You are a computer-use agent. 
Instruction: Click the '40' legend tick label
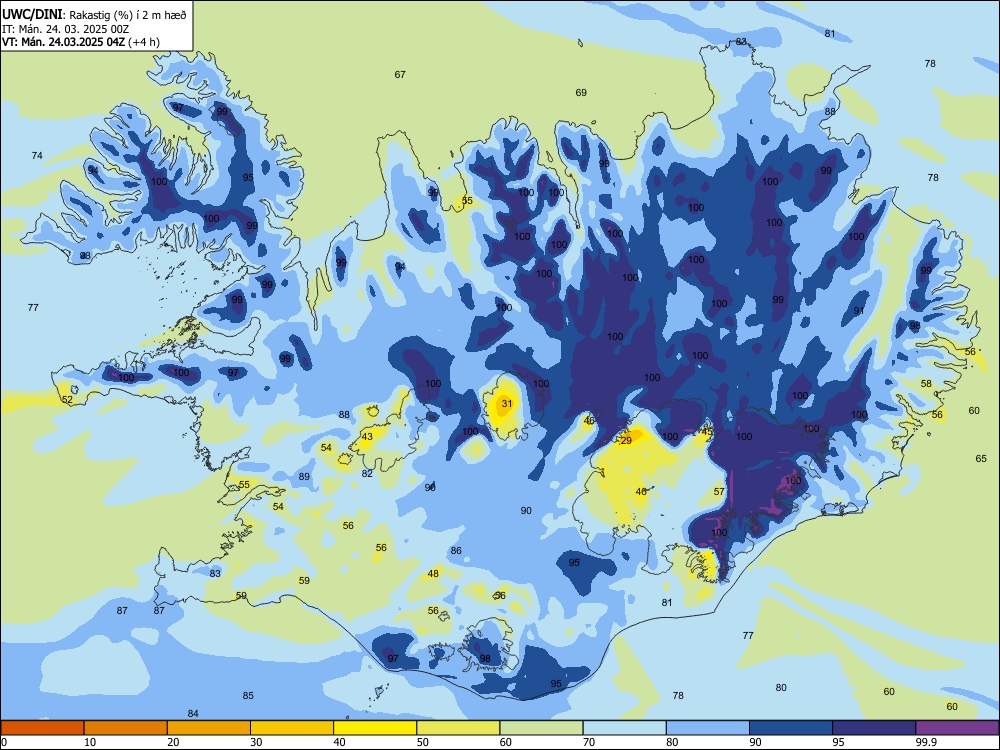(x=340, y=742)
